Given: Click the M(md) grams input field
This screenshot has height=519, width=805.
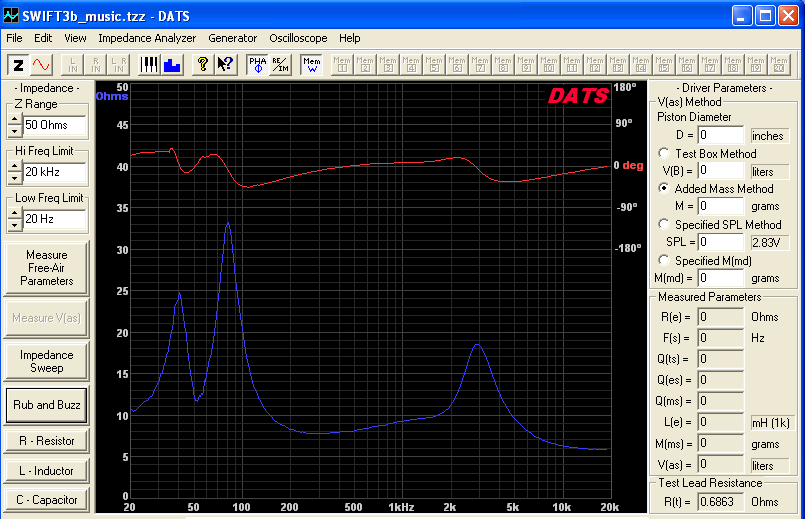Looking at the screenshot, I should 721,278.
